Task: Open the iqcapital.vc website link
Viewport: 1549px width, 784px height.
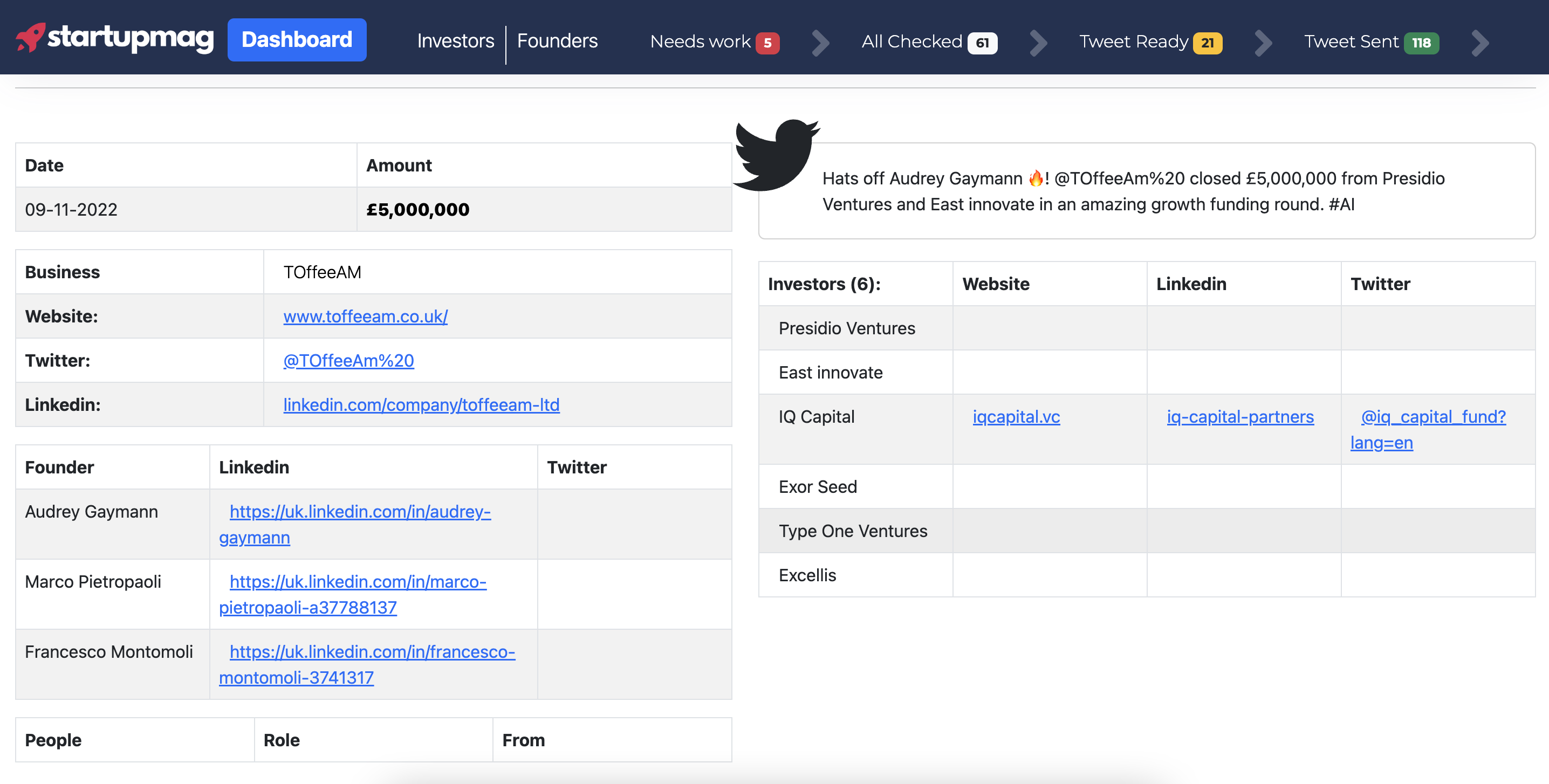Action: (1016, 417)
